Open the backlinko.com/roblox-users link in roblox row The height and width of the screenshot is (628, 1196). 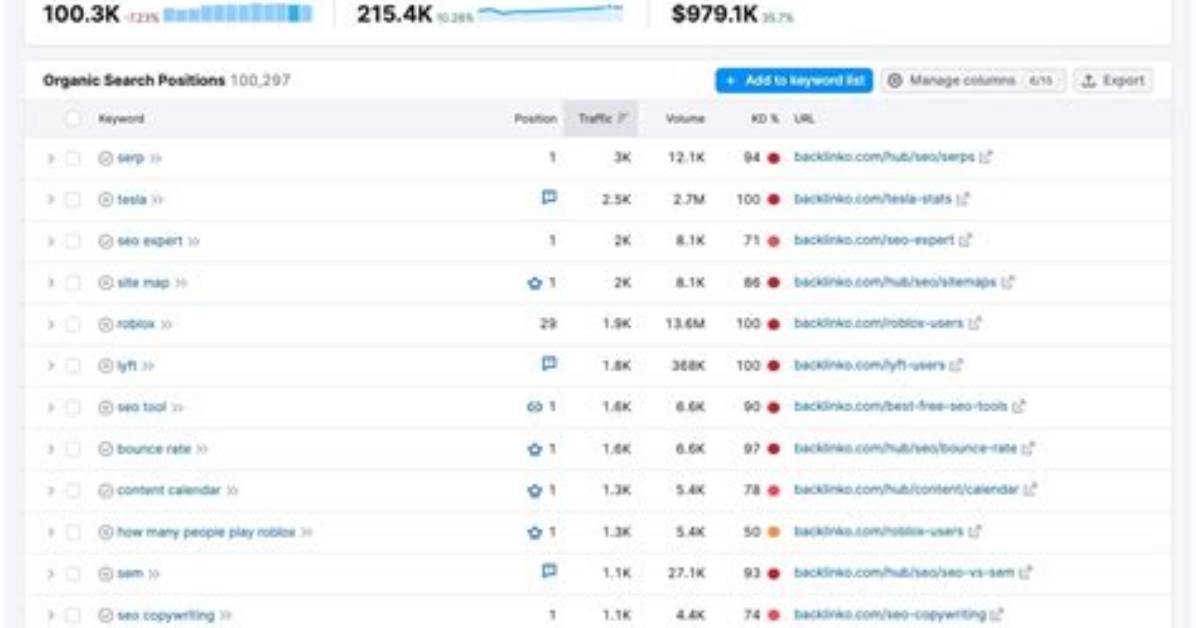tap(879, 324)
